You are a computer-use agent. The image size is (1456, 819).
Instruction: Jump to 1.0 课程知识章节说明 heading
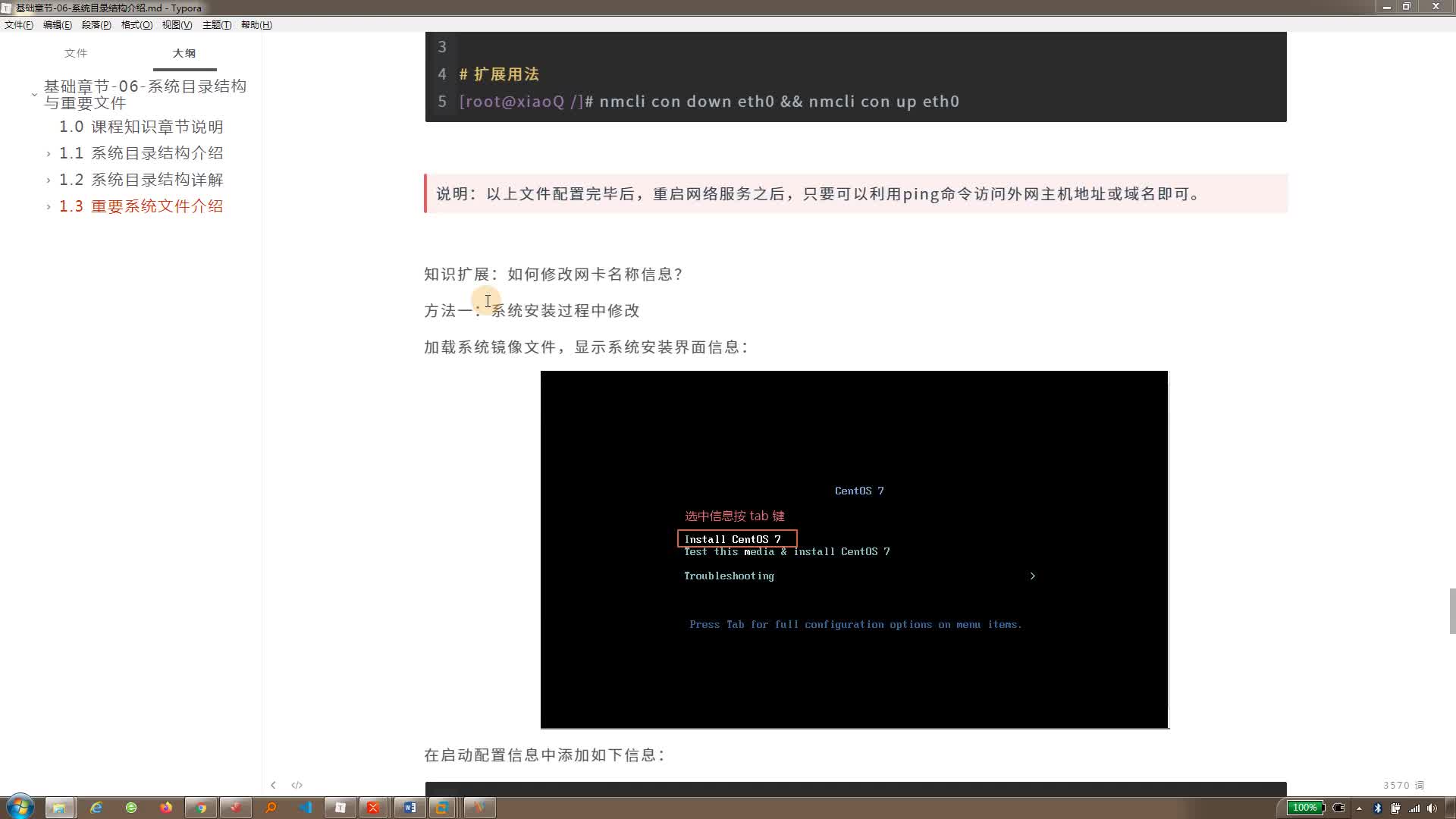point(142,127)
